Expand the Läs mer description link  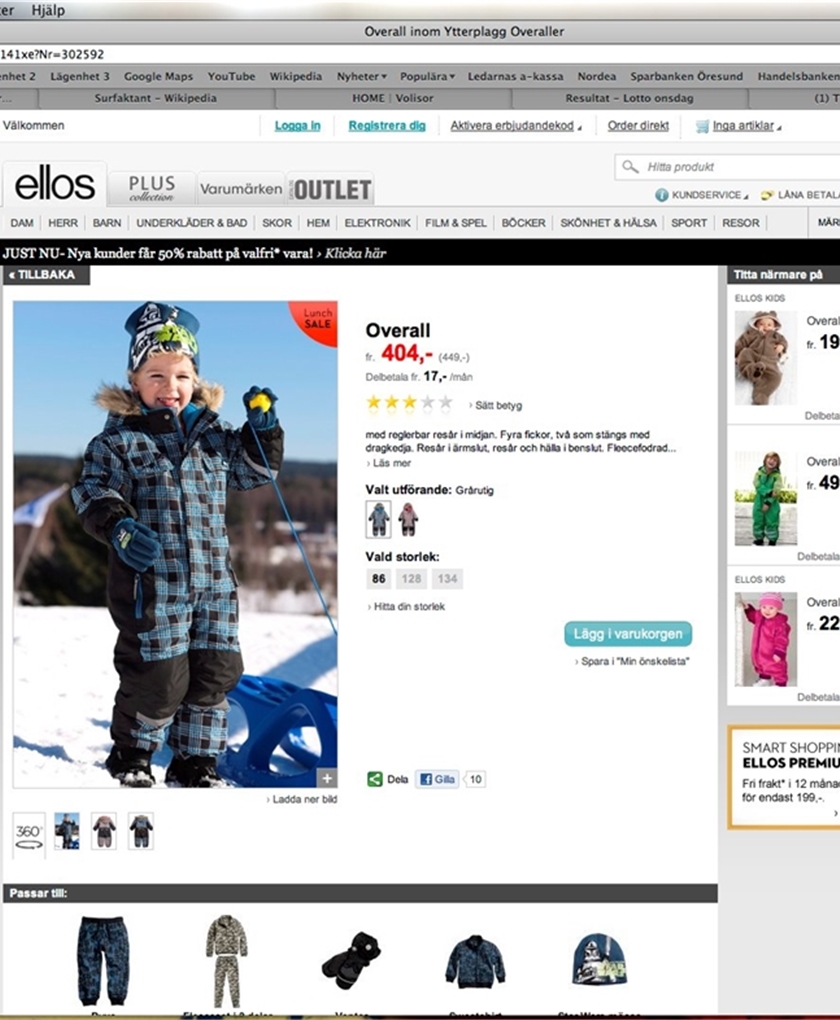click(389, 463)
